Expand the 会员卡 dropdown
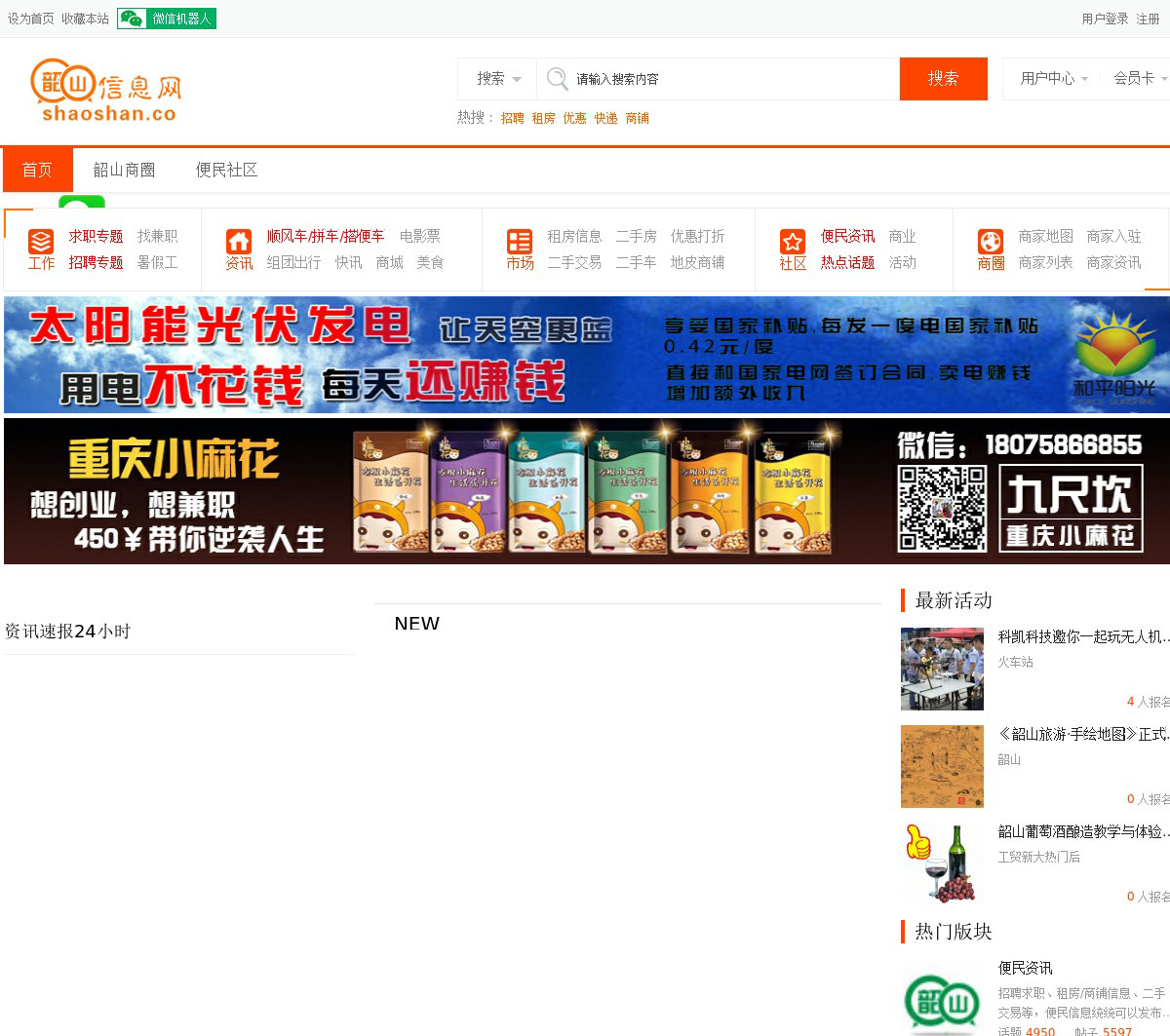This screenshot has height=1036, width=1170. (1141, 79)
